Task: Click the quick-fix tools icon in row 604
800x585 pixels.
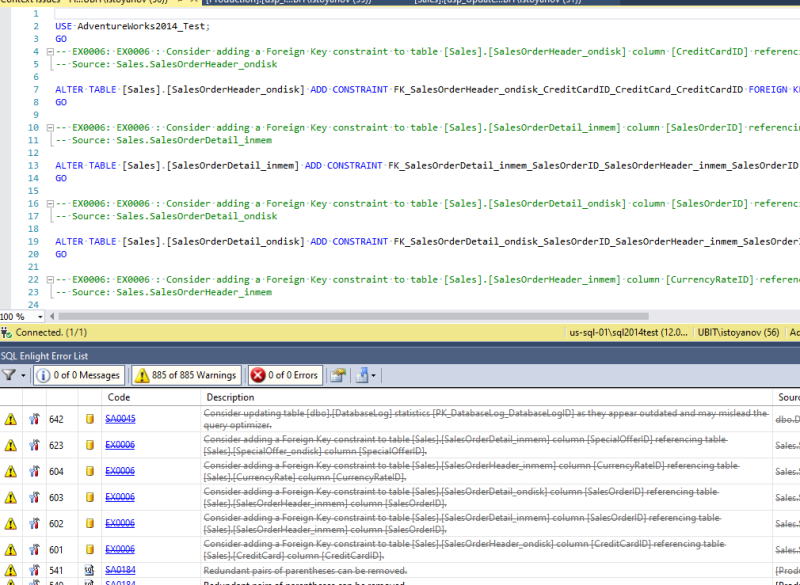Action: point(34,471)
